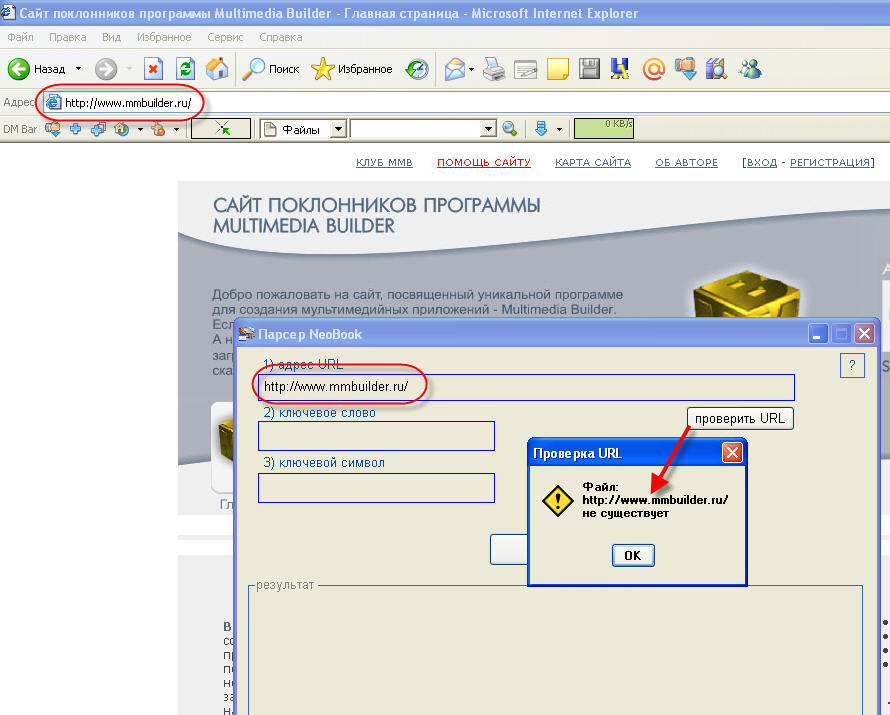Open the Справка menu
890x715 pixels.
click(x=280, y=37)
